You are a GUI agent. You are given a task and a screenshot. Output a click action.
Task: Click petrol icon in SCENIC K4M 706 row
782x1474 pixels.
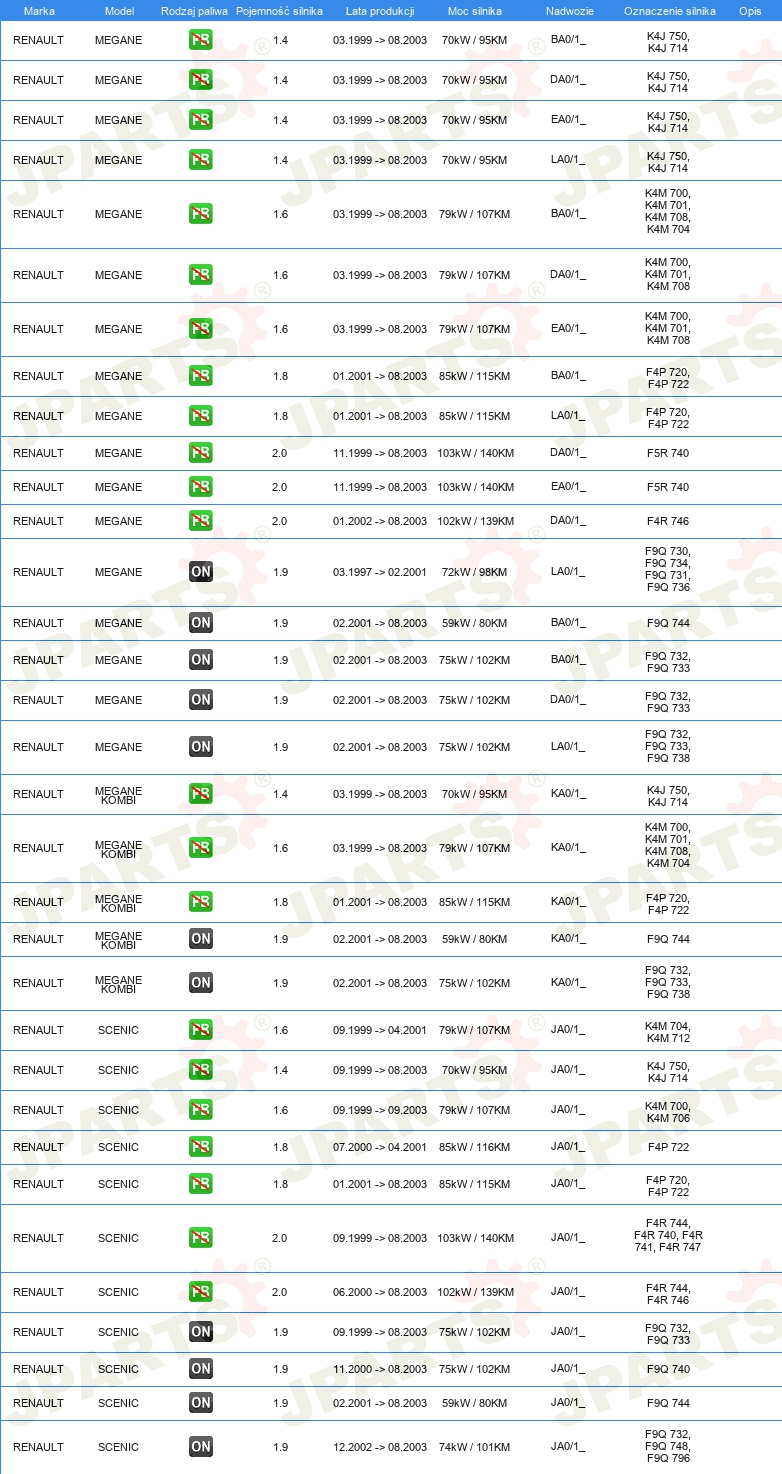click(201, 1110)
